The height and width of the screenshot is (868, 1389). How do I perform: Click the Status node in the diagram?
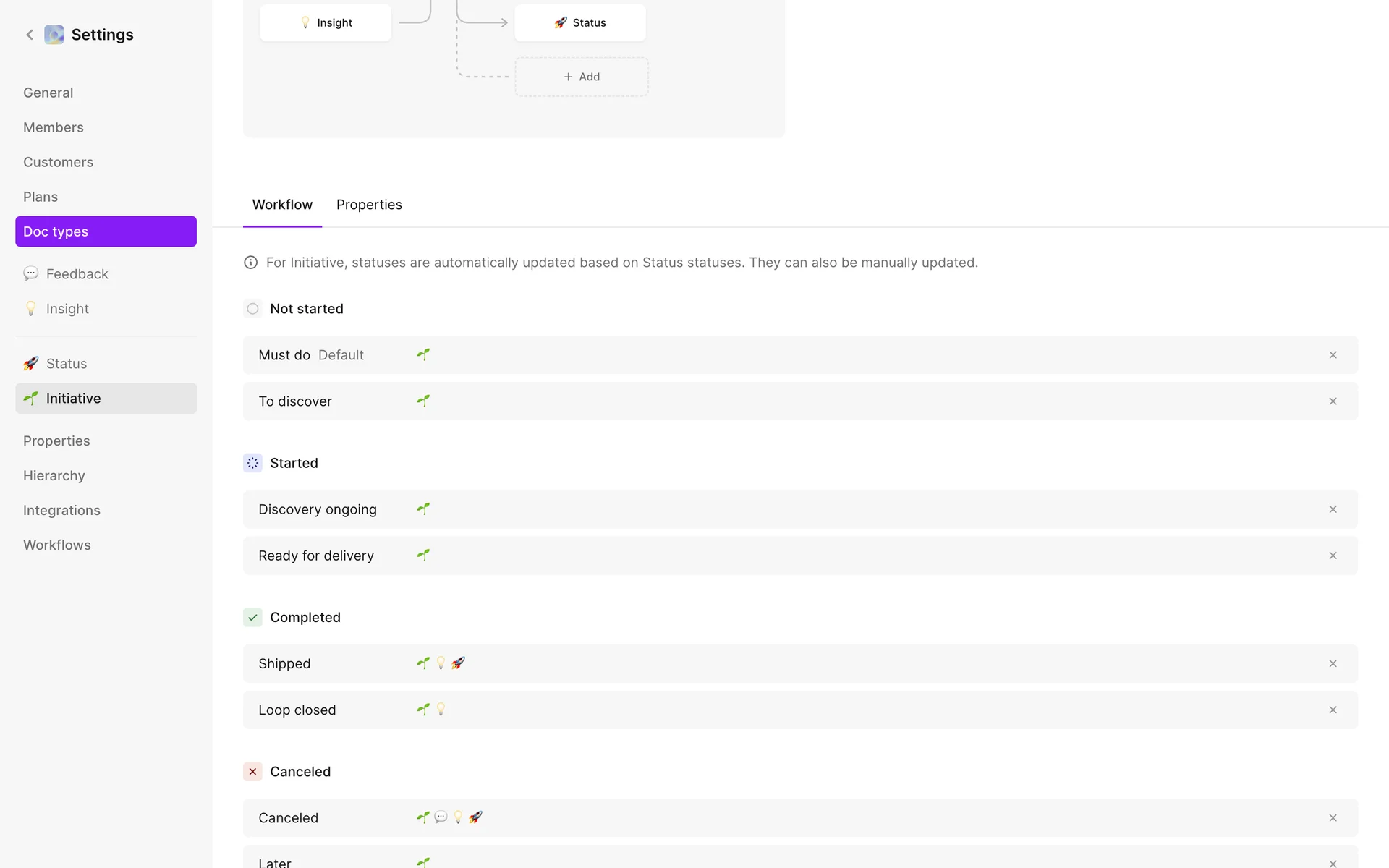pos(580,23)
